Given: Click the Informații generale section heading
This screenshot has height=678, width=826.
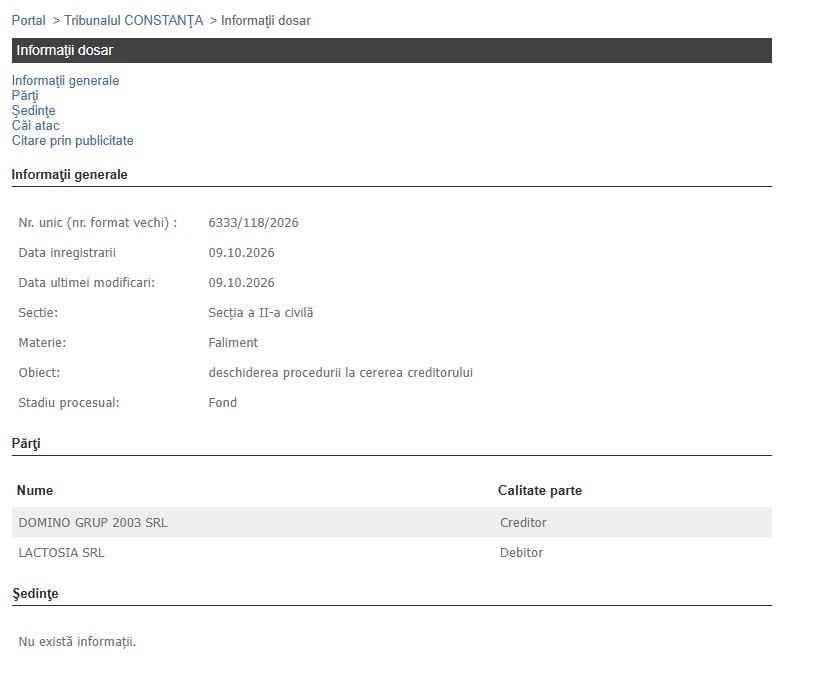Looking at the screenshot, I should 70,174.
